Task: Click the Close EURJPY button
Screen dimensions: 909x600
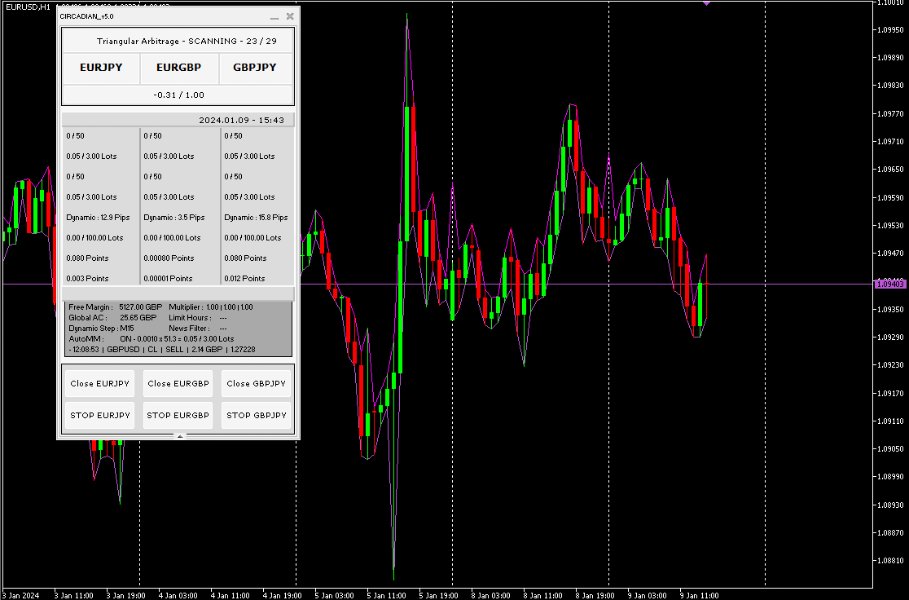Action: tap(100, 384)
